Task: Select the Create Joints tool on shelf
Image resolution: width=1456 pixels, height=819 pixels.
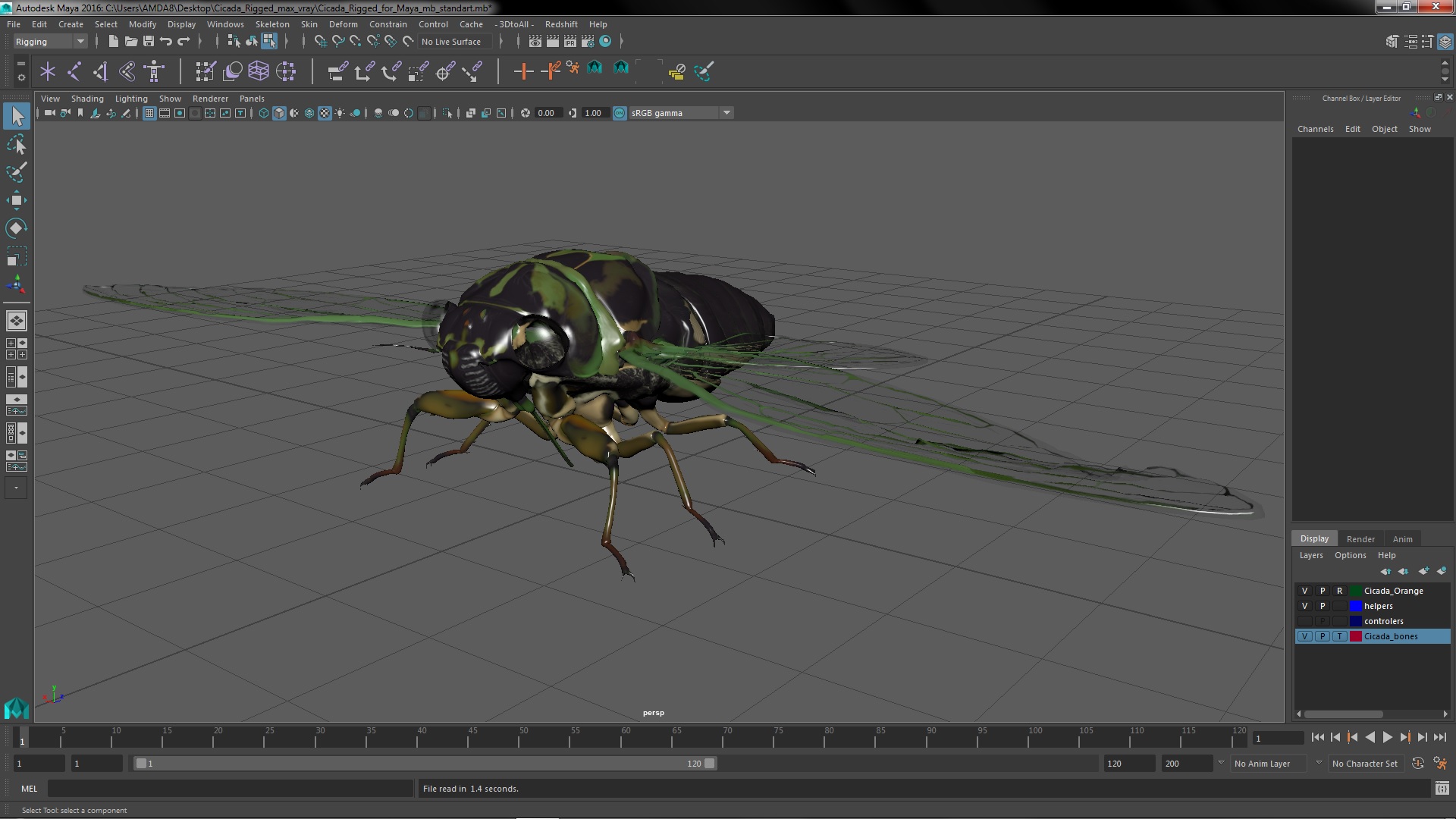Action: coord(74,72)
